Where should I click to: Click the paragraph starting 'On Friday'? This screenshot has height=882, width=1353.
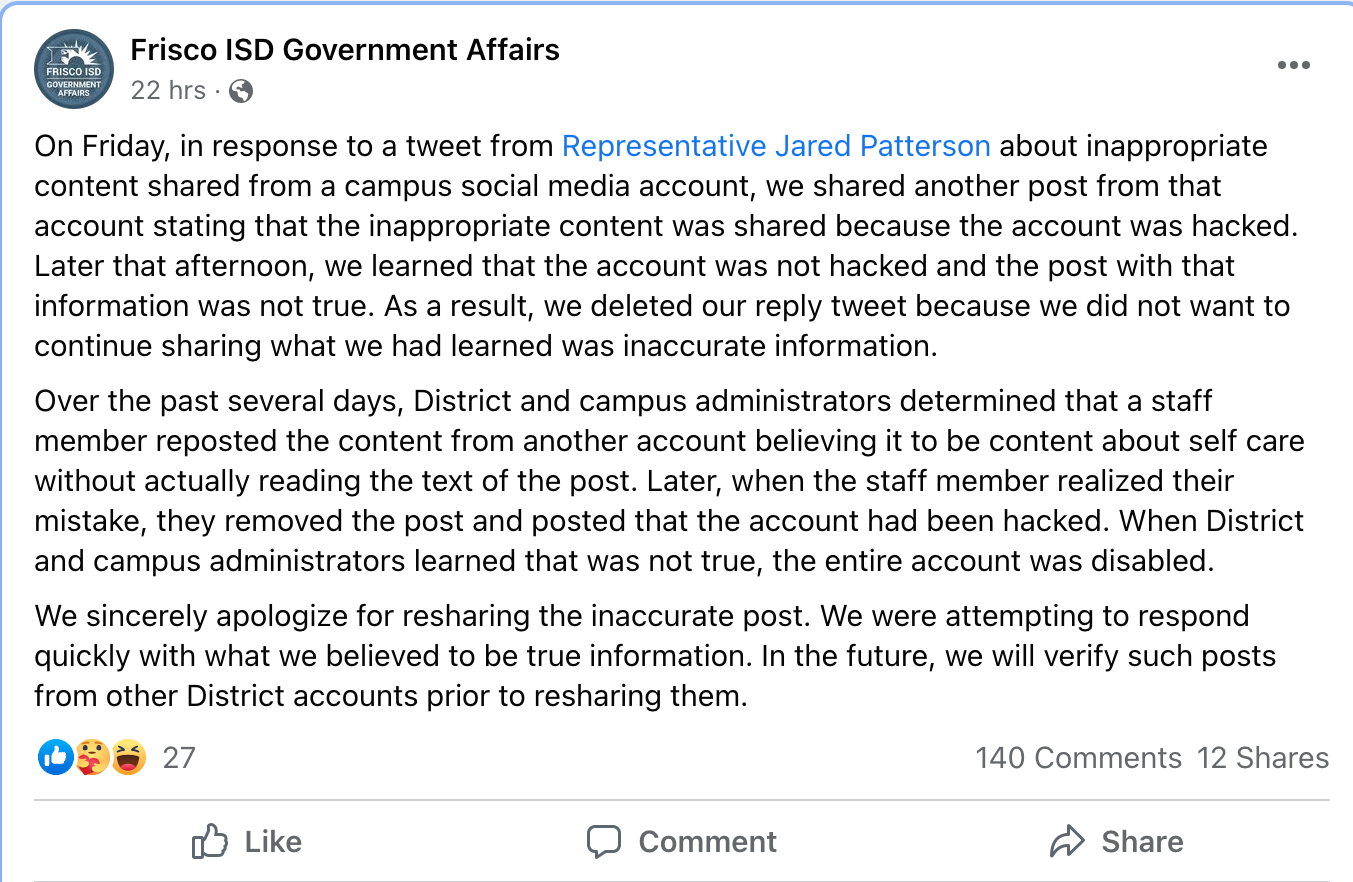pyautogui.click(x=660, y=246)
